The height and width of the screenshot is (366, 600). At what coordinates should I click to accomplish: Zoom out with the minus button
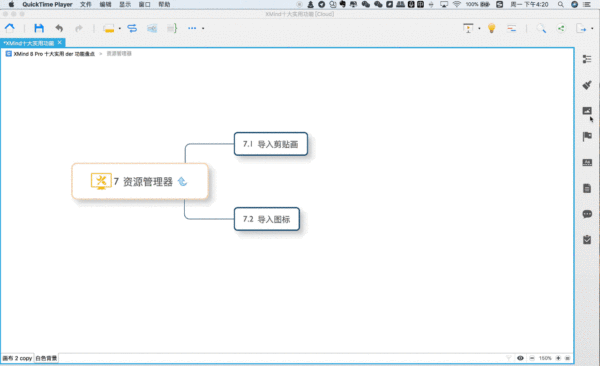532,358
